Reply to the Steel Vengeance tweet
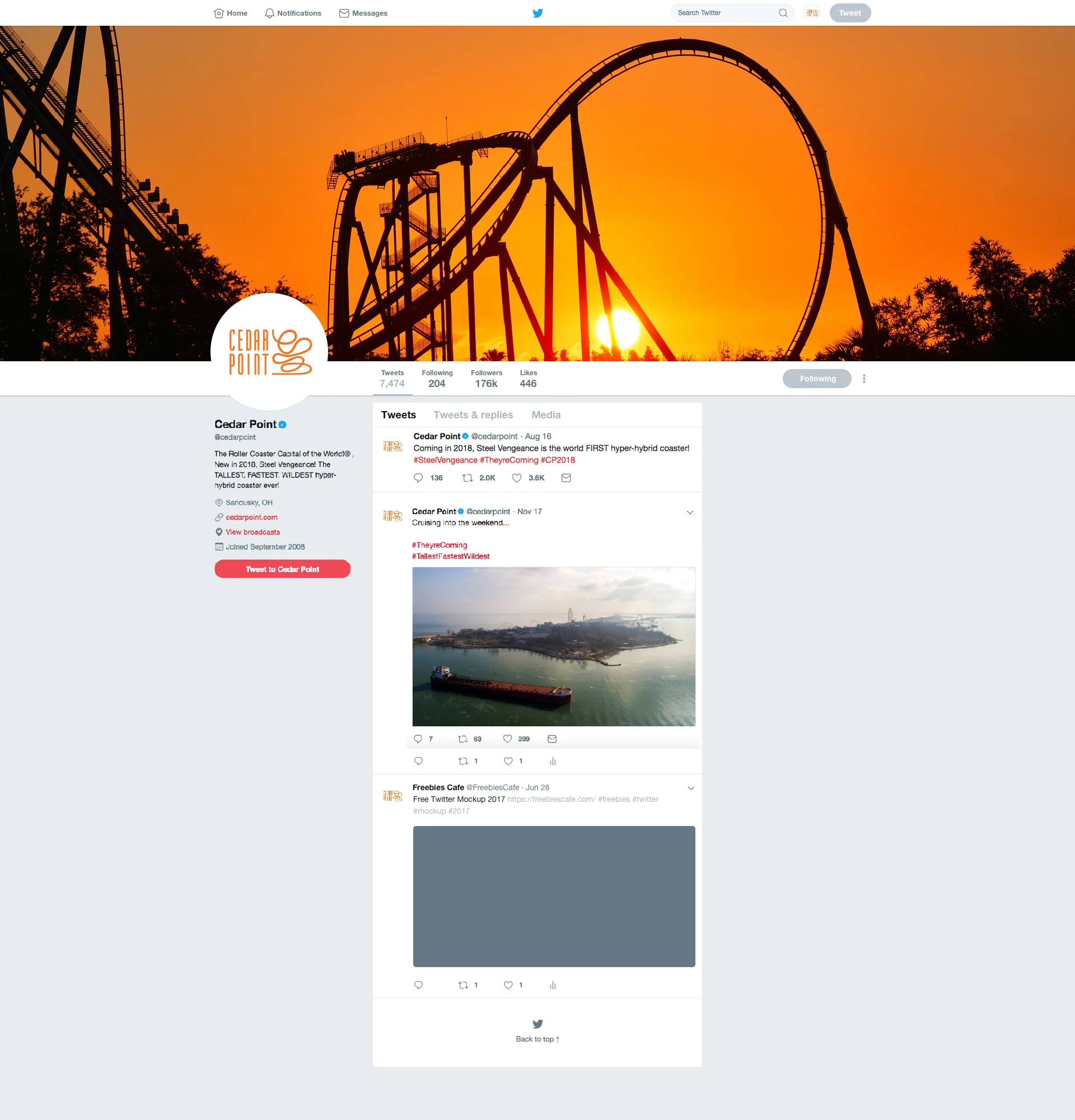The width and height of the screenshot is (1075, 1120). [x=418, y=478]
